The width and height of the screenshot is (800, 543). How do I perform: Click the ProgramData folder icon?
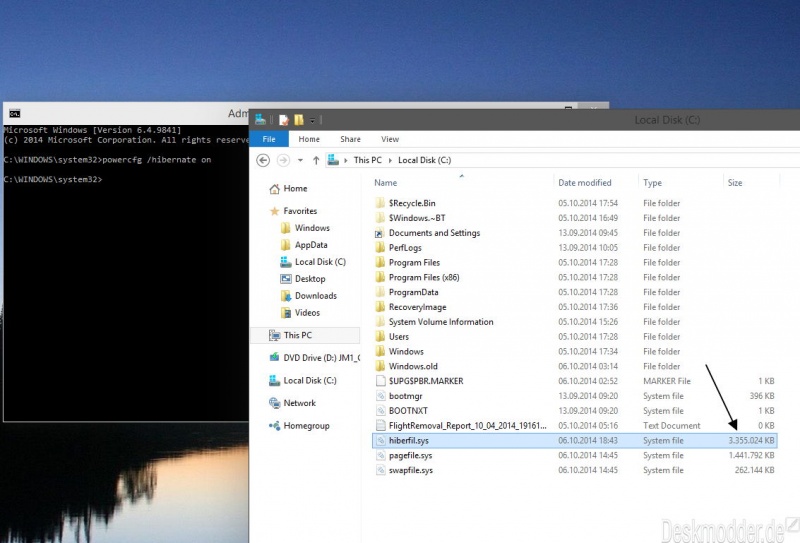click(380, 291)
